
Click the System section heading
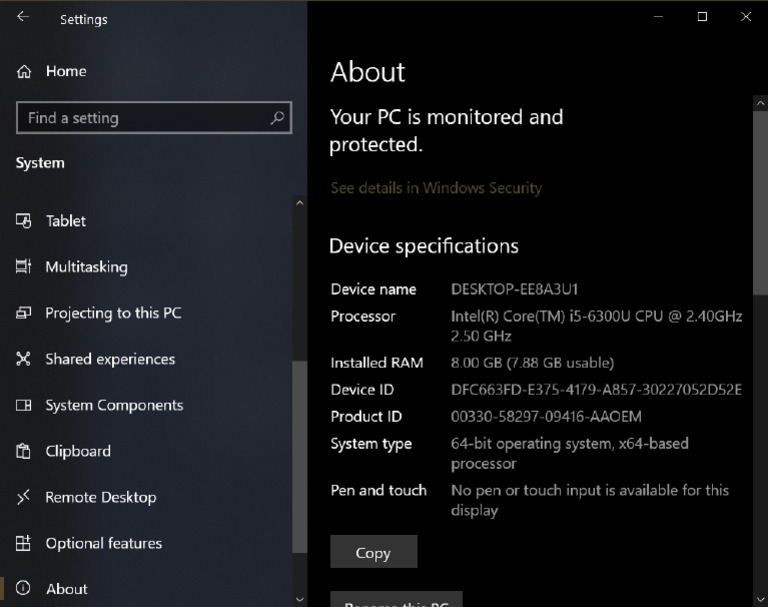[40, 163]
